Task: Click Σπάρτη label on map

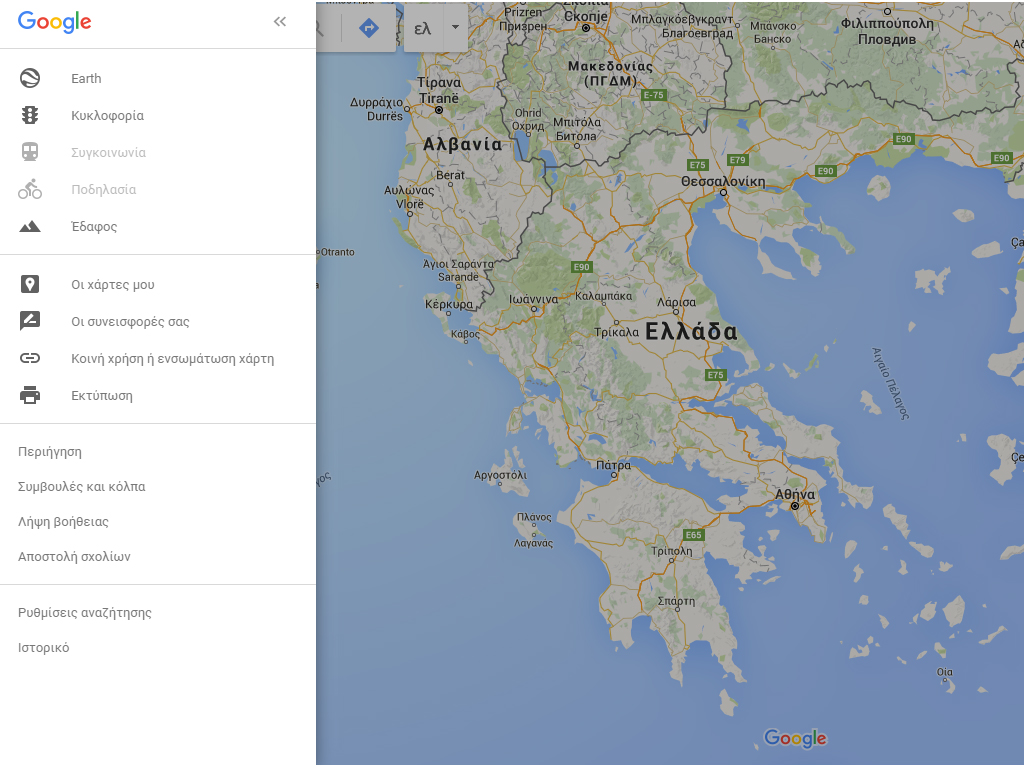Action: (x=676, y=601)
